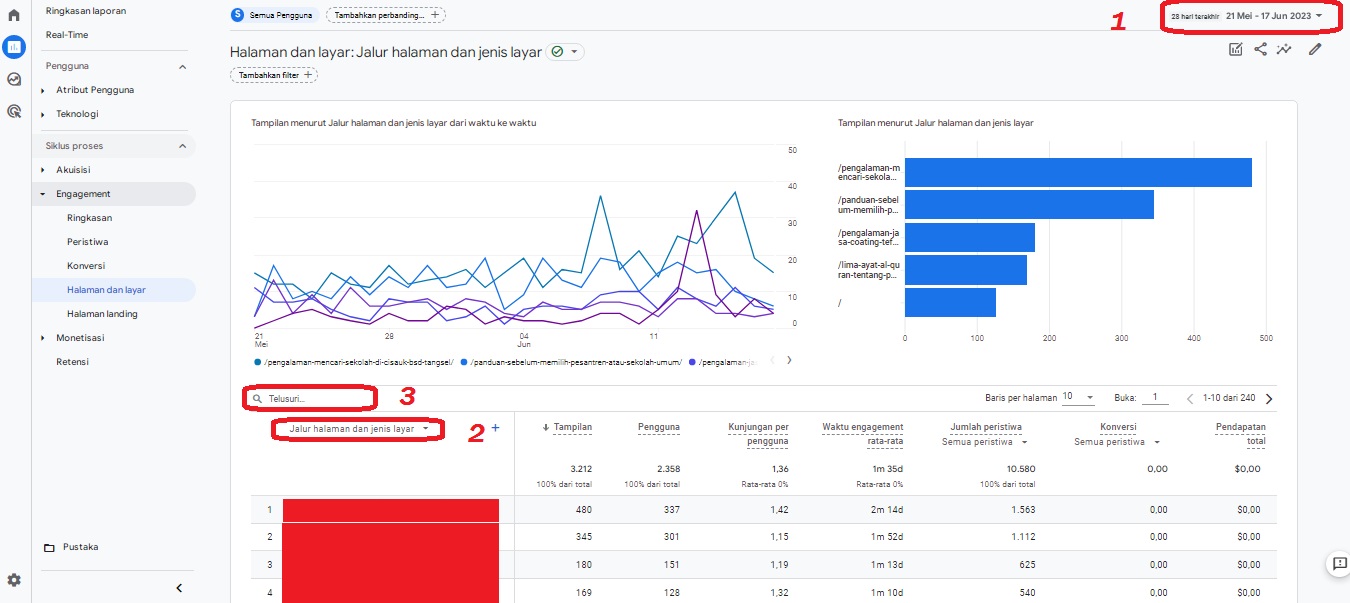
Task: Open the Jalur halaman dan jenis layar dropdown
Action: click(358, 429)
